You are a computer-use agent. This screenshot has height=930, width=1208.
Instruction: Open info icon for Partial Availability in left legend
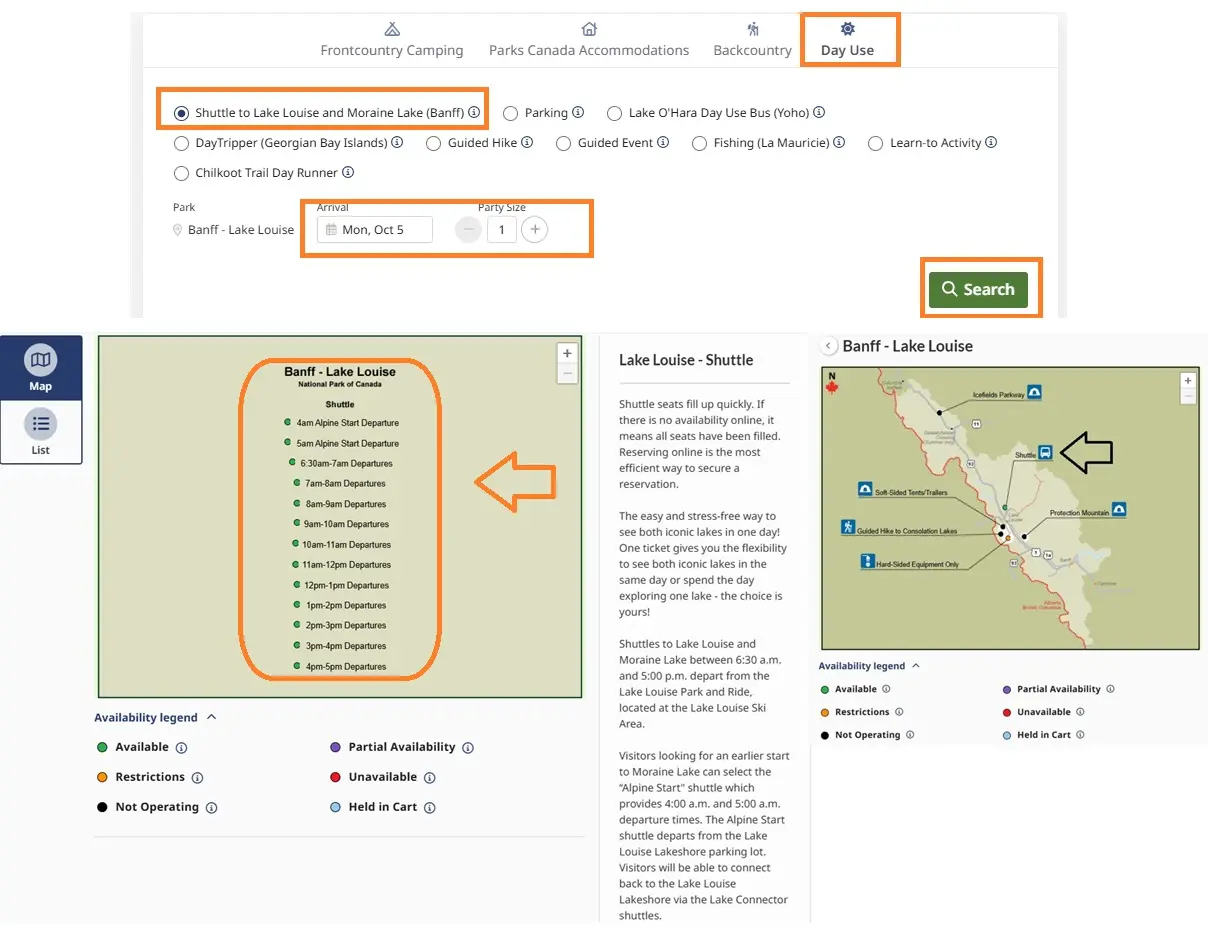(468, 747)
